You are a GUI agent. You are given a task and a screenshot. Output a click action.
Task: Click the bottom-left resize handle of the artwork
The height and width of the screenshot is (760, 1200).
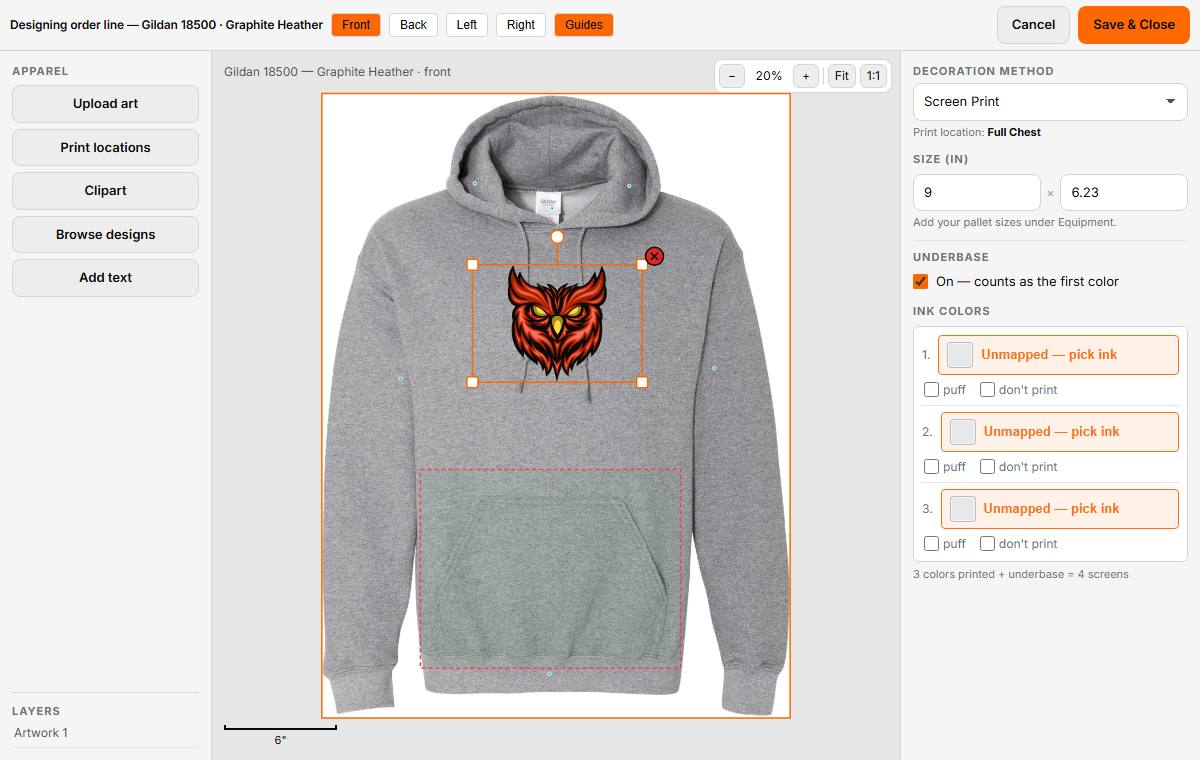click(472, 382)
